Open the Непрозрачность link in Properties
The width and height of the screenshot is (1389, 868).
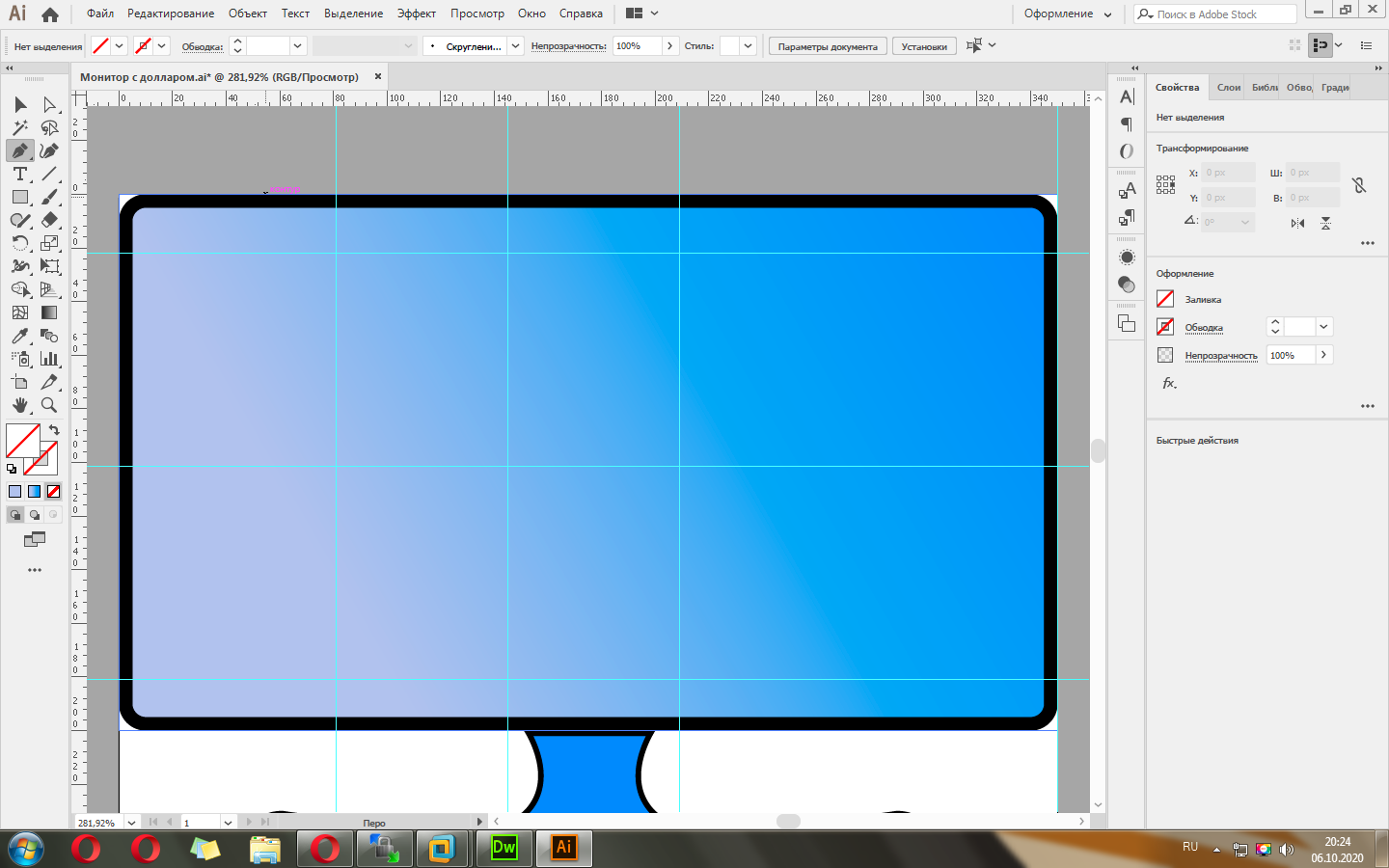click(1221, 356)
